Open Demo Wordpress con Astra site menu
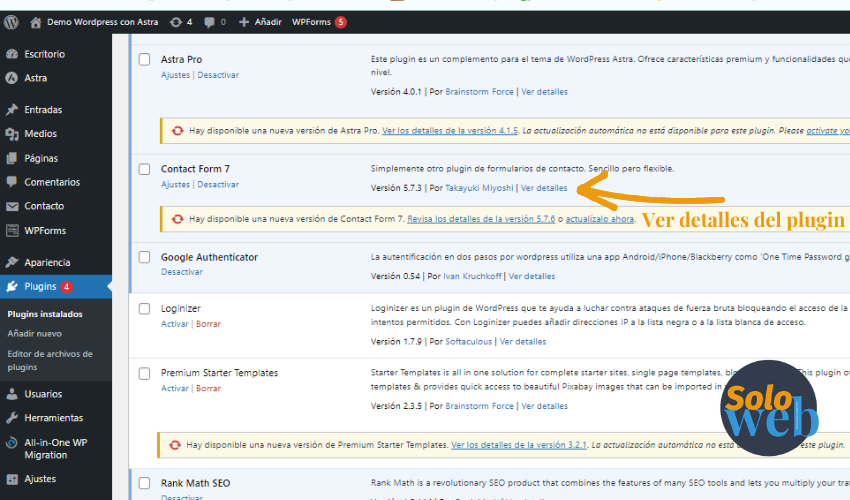 (x=102, y=22)
